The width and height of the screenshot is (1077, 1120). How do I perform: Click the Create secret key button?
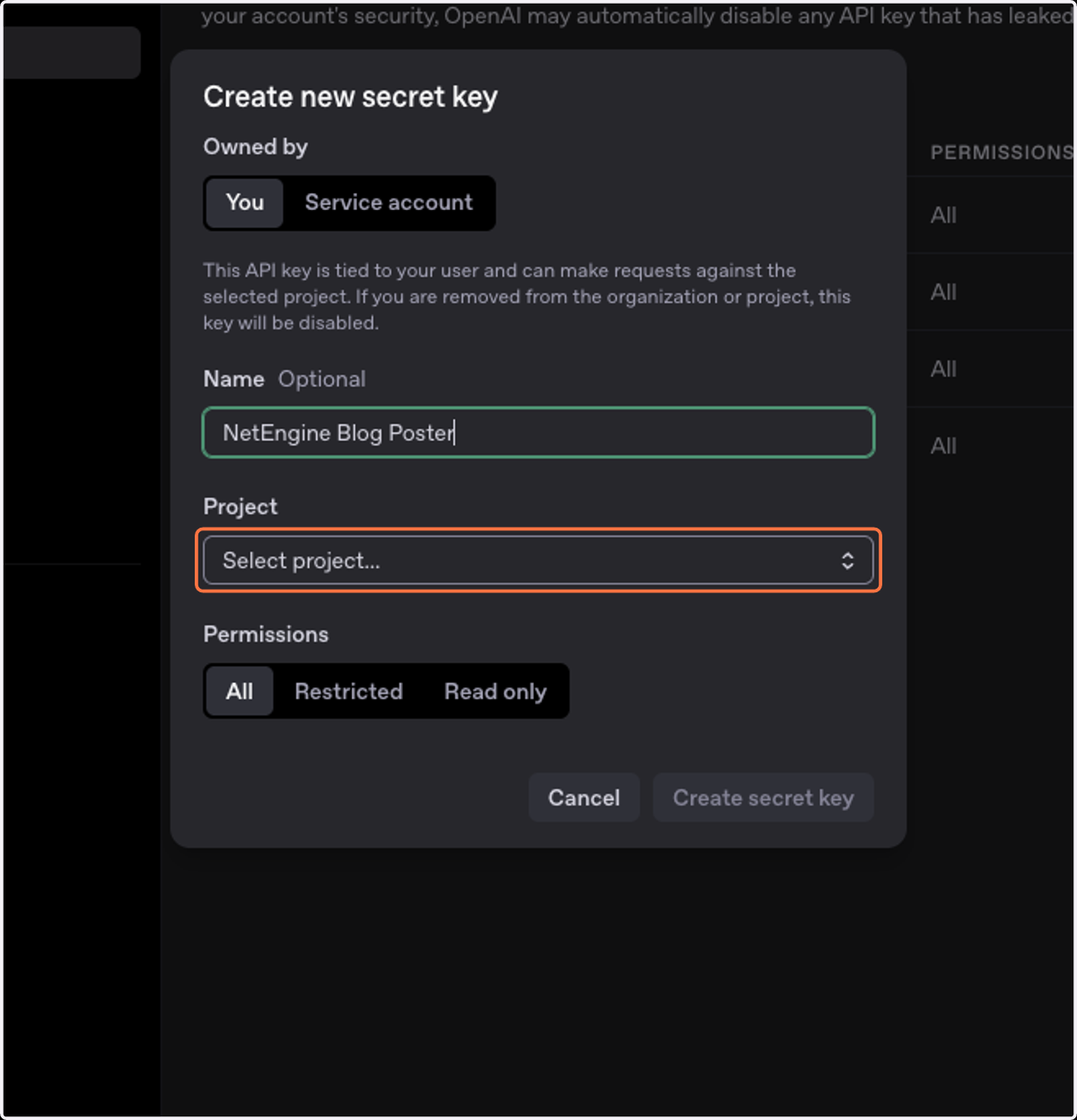763,798
